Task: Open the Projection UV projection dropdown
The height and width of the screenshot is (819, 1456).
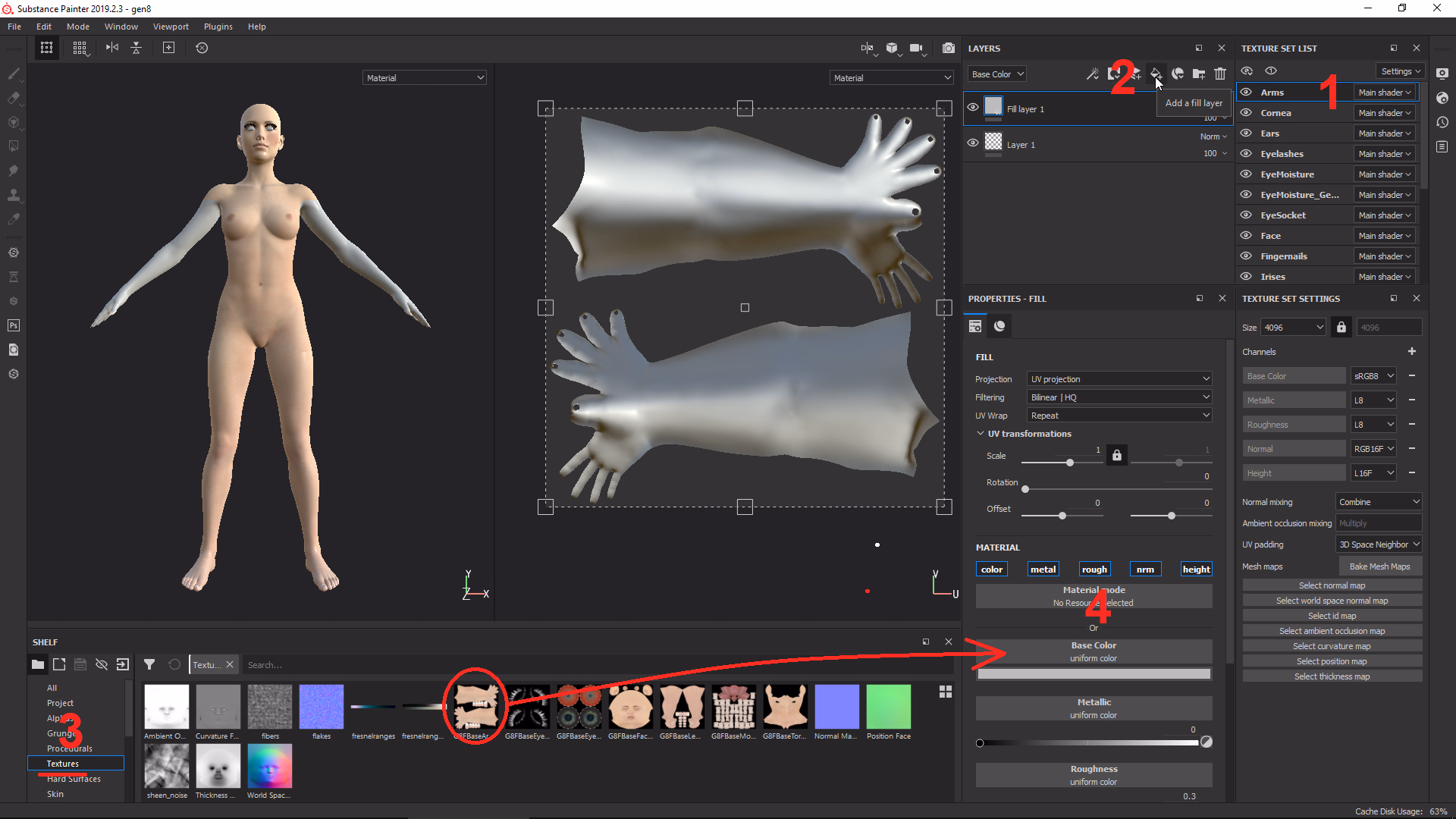Action: [x=1119, y=378]
